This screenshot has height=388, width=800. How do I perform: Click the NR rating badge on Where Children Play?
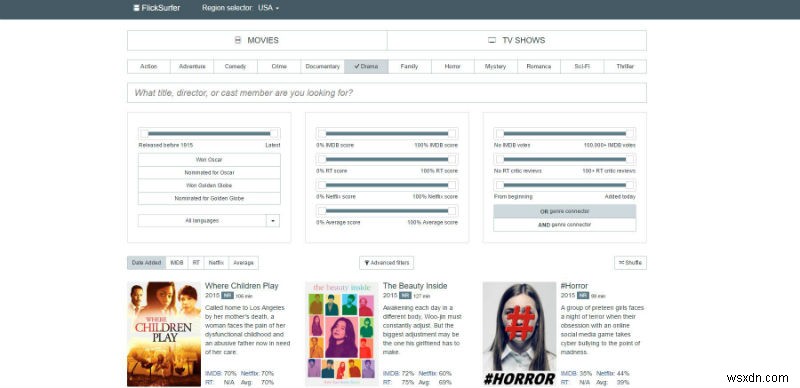(228, 296)
